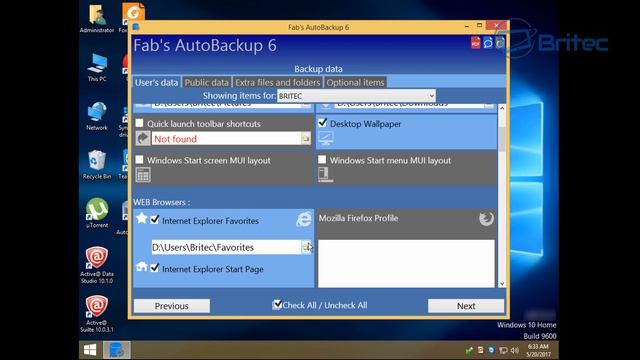Click the Internet Explorer logo icon
The width and height of the screenshot is (640, 360).
pos(303,219)
